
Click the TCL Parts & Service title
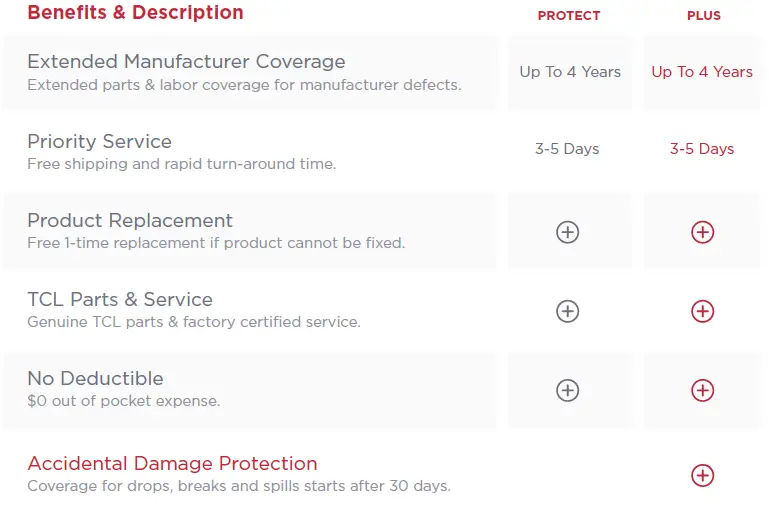tap(120, 299)
